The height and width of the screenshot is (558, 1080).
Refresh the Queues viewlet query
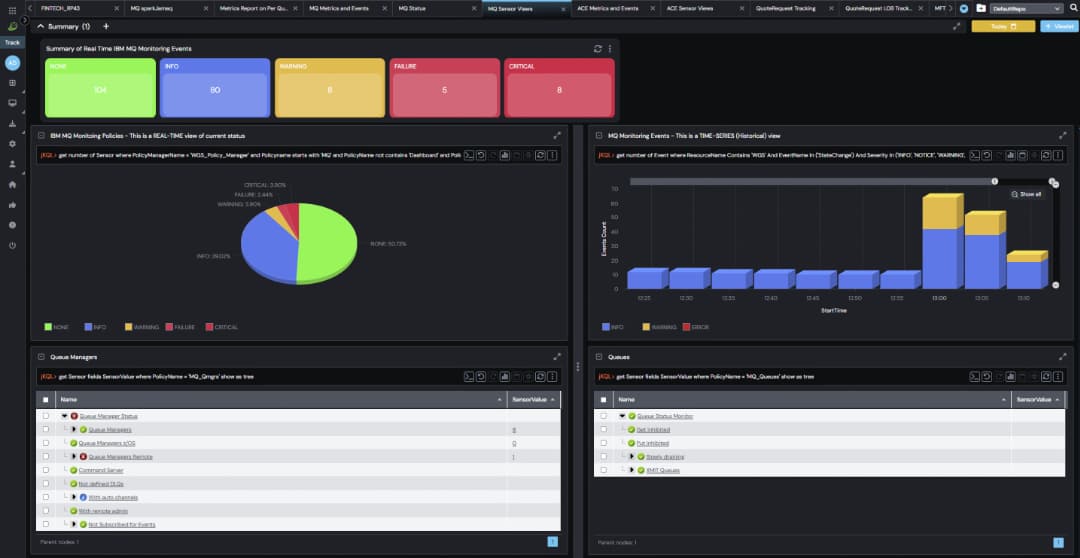click(x=1046, y=377)
